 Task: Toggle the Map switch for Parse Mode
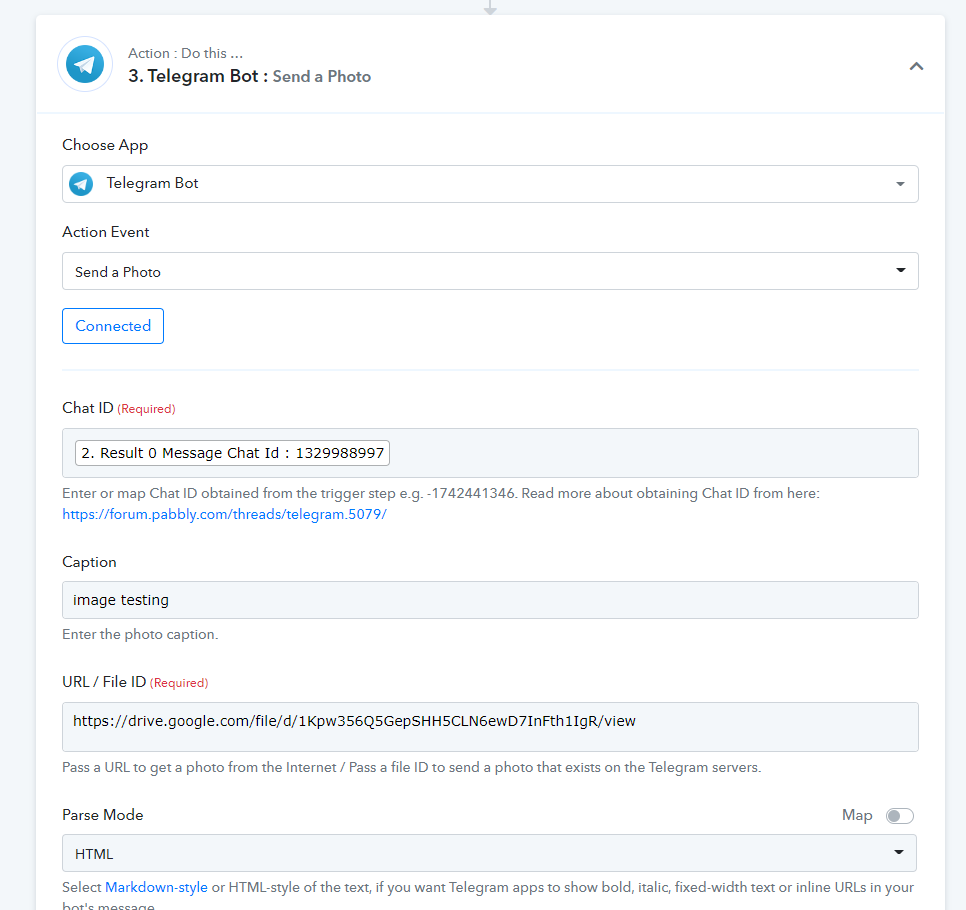[x=899, y=816]
